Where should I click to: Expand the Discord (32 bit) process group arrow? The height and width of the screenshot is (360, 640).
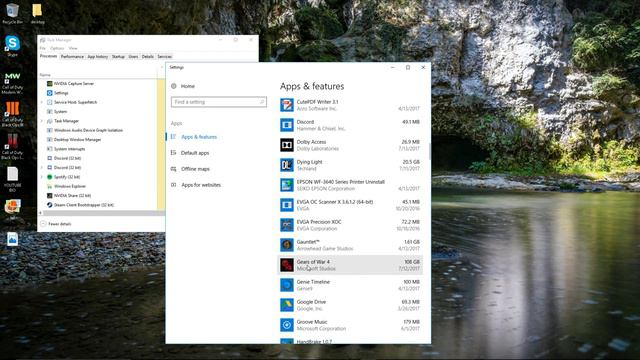click(42, 168)
